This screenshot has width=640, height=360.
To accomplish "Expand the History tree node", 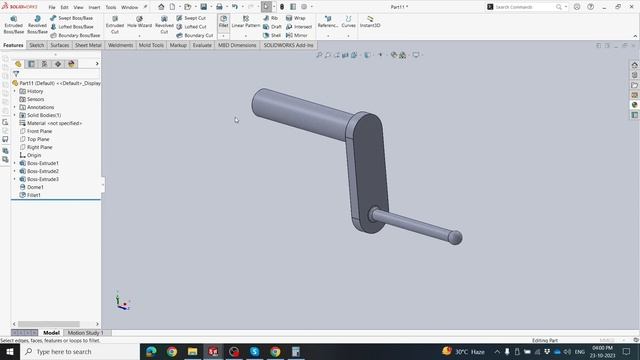I will point(15,91).
